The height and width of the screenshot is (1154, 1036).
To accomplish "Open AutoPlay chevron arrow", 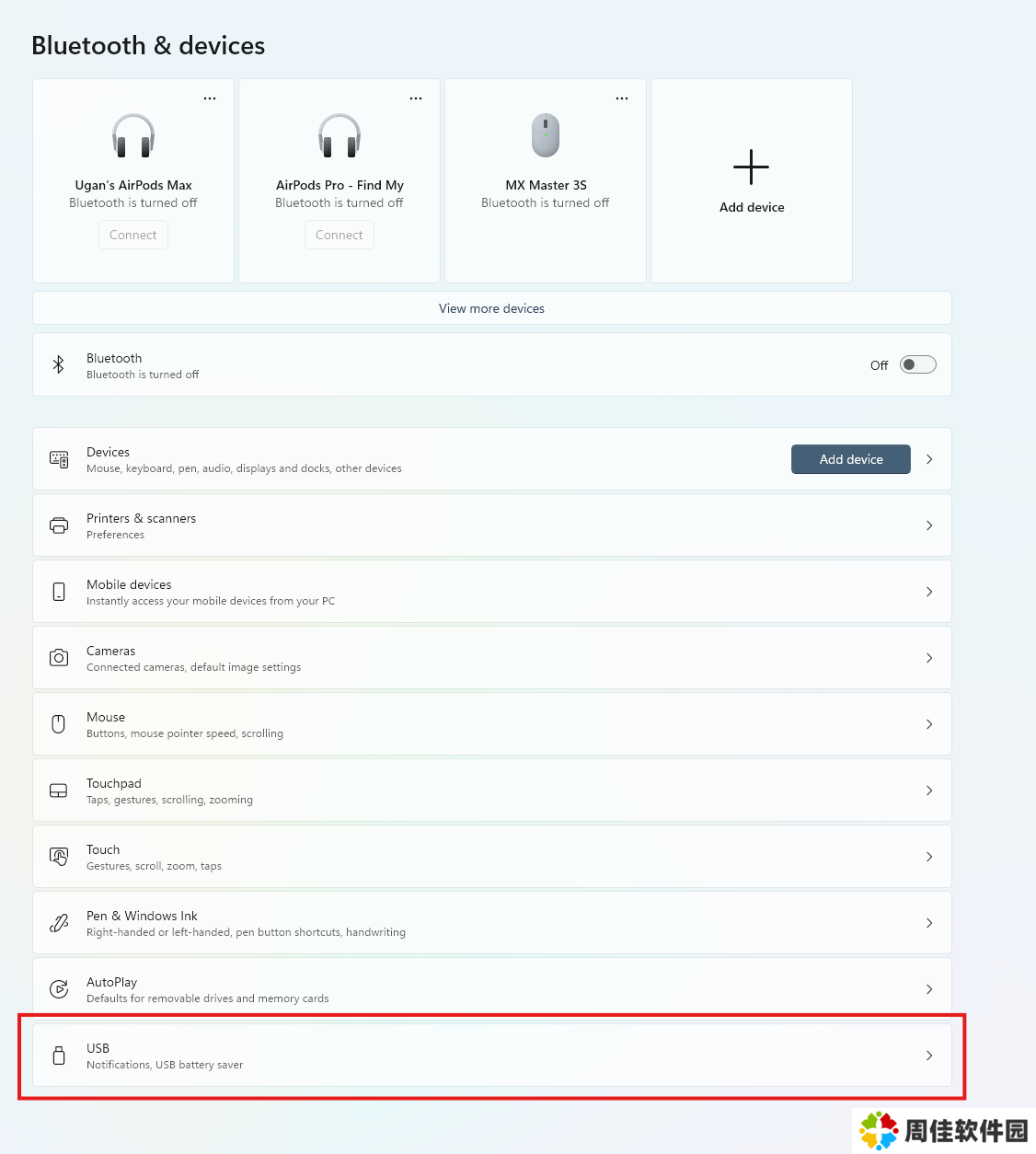I will click(x=929, y=989).
